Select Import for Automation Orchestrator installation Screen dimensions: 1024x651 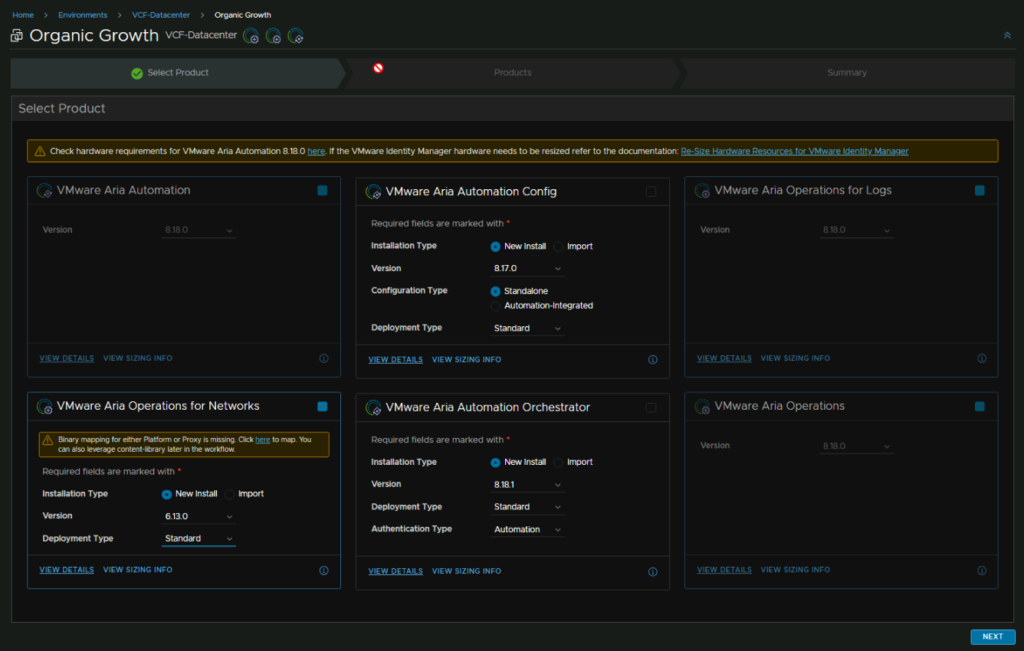tap(558, 463)
